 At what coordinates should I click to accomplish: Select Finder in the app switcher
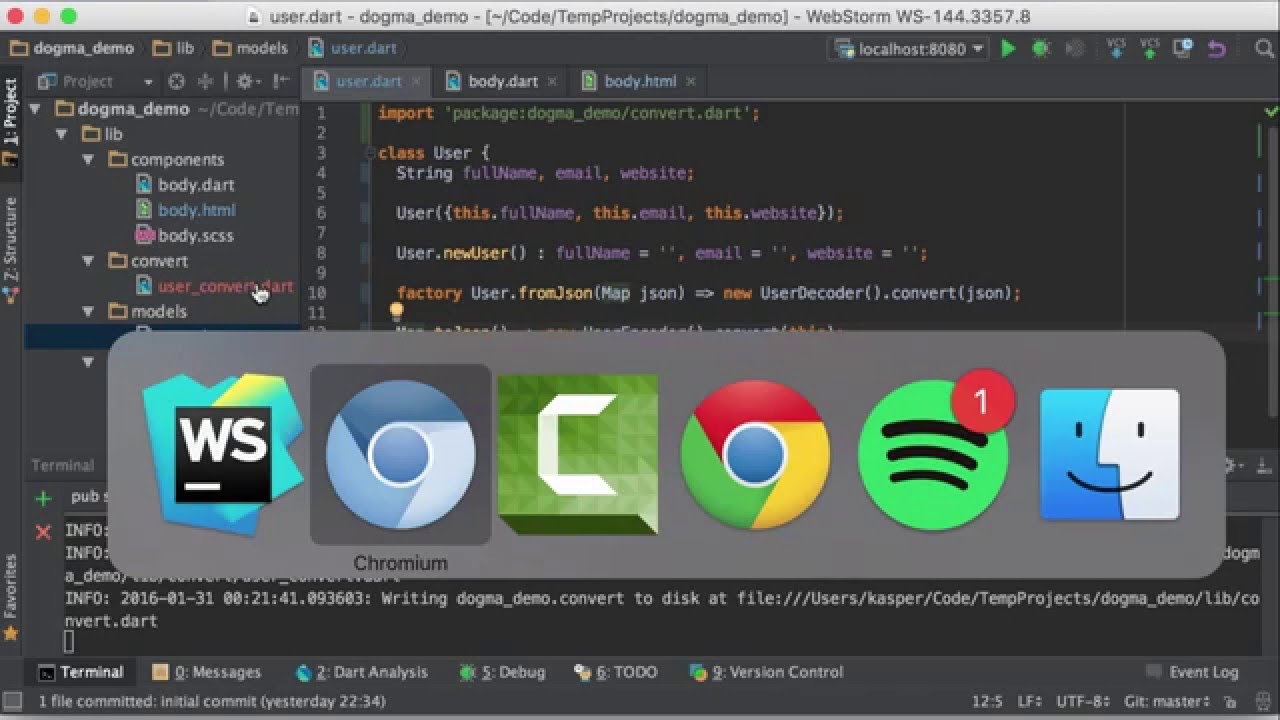(1110, 455)
